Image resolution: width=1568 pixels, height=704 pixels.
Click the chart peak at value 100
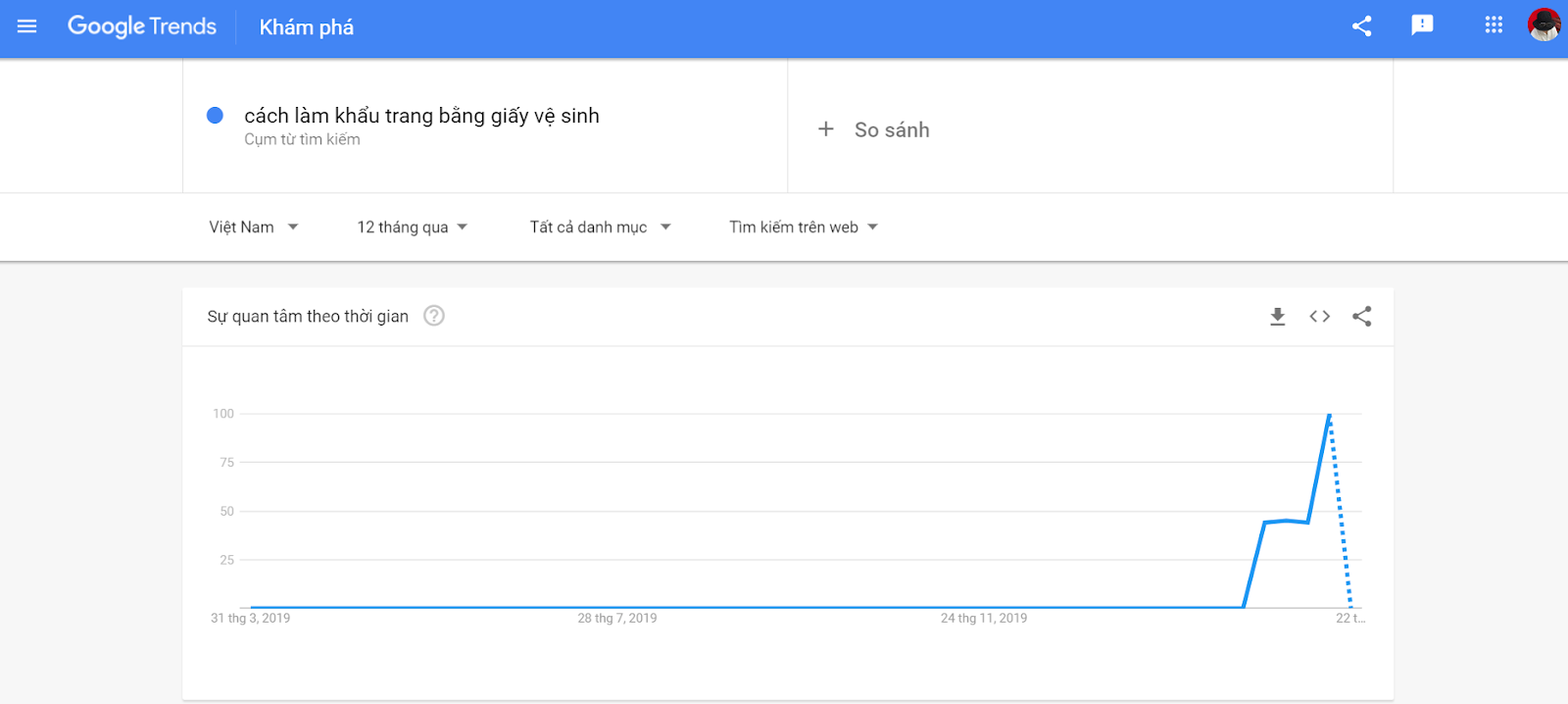point(1329,415)
